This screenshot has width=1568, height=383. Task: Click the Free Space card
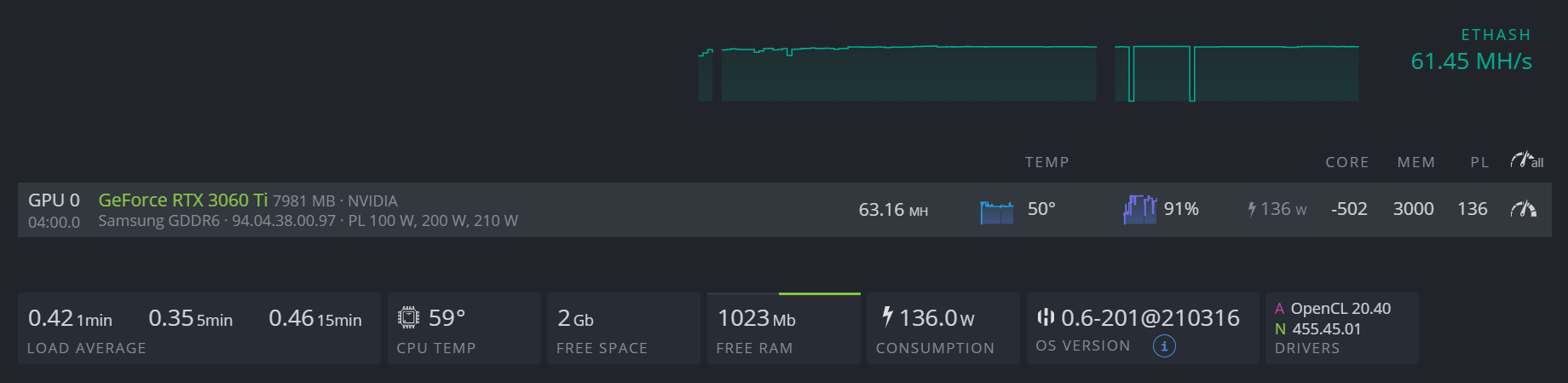(x=623, y=329)
